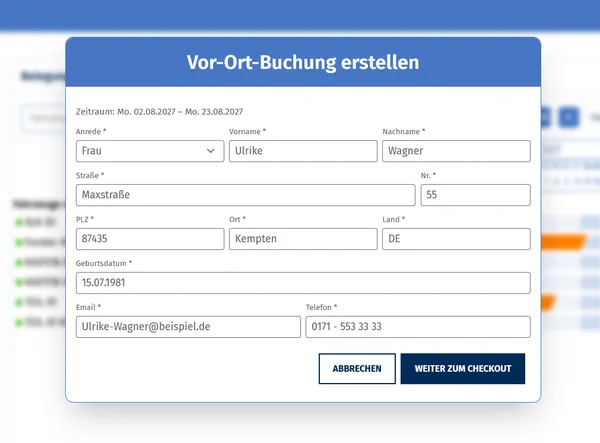Click the Email field with Ulrike-Wagner@beispiel.de
This screenshot has height=443, width=600.
click(x=188, y=327)
